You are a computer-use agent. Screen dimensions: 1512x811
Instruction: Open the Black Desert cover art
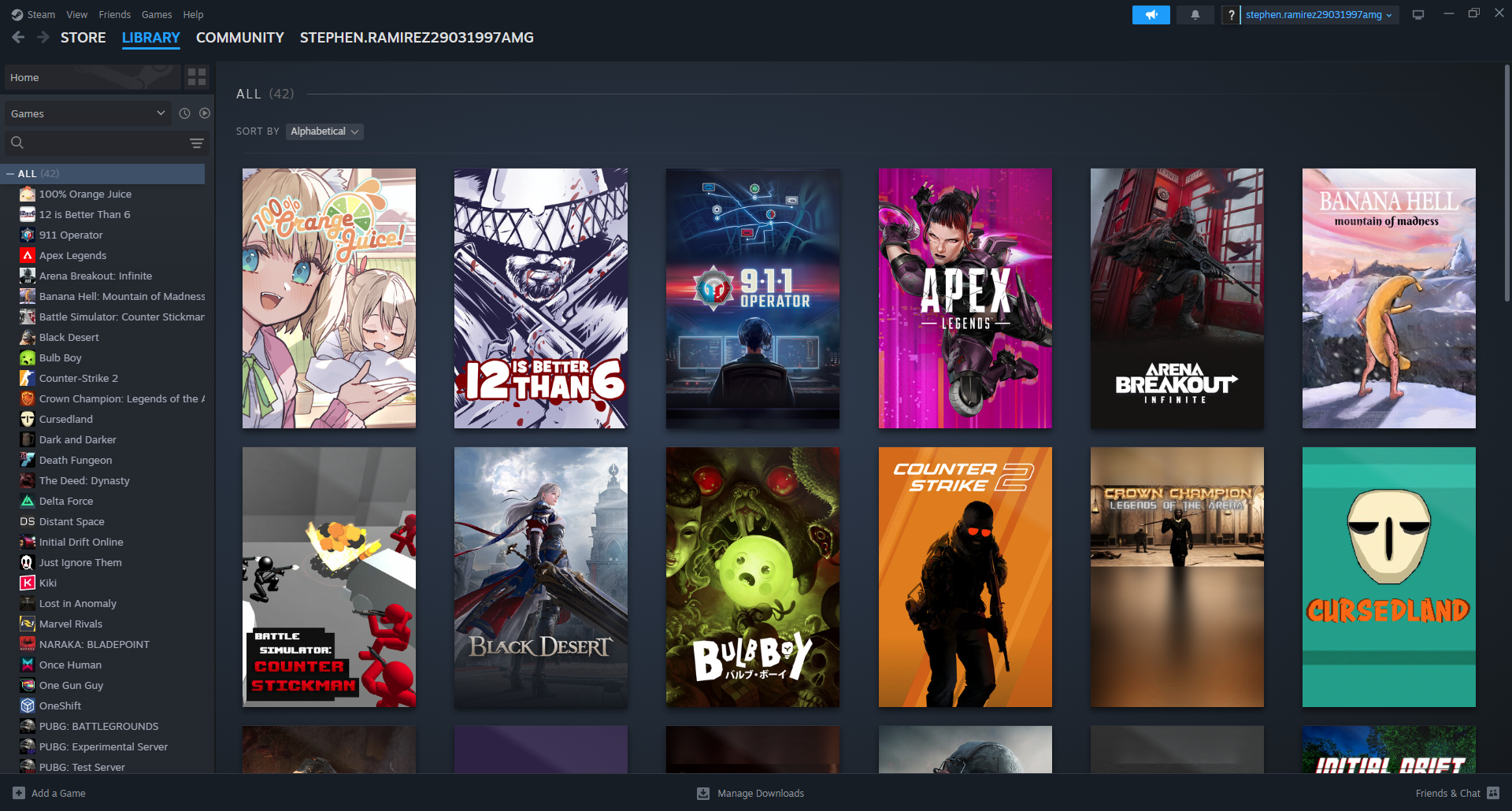pos(541,577)
